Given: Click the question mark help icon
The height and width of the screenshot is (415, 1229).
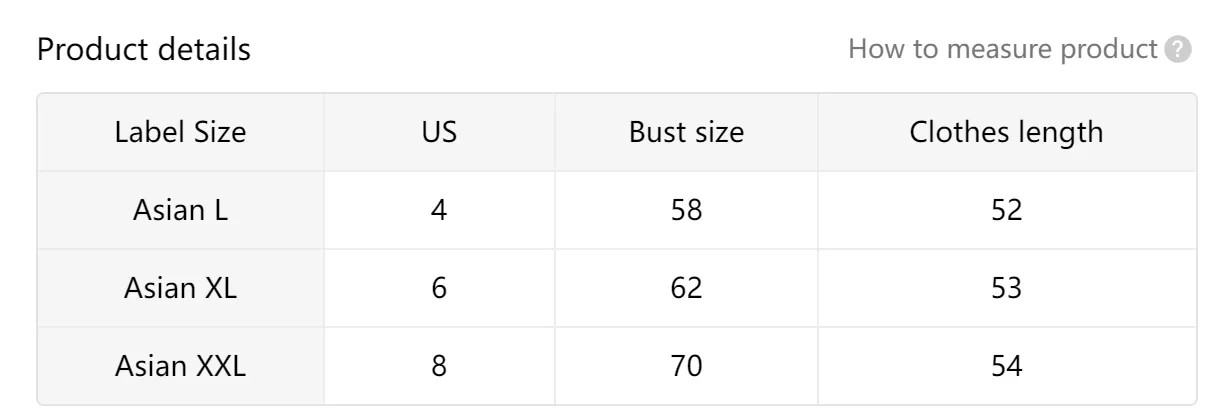Looking at the screenshot, I should [1180, 50].
